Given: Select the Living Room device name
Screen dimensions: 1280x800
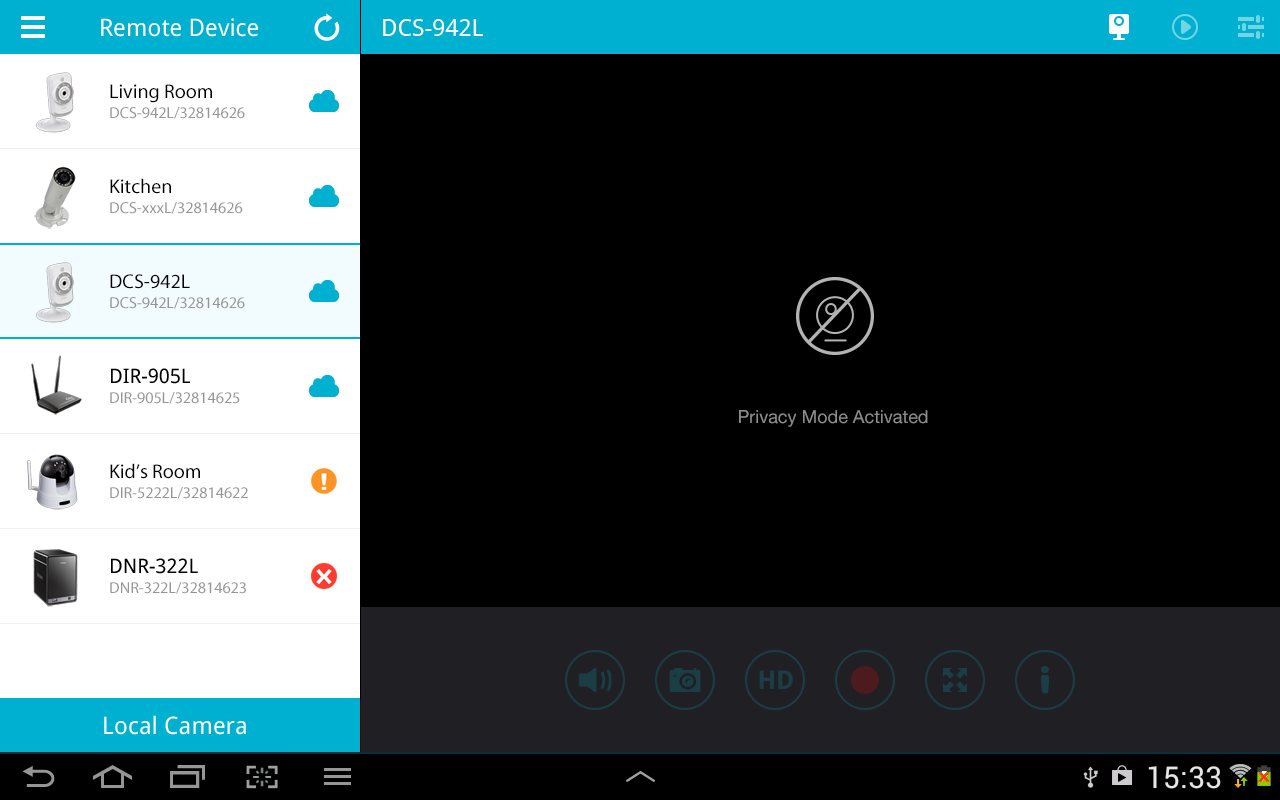Looking at the screenshot, I should [x=161, y=91].
